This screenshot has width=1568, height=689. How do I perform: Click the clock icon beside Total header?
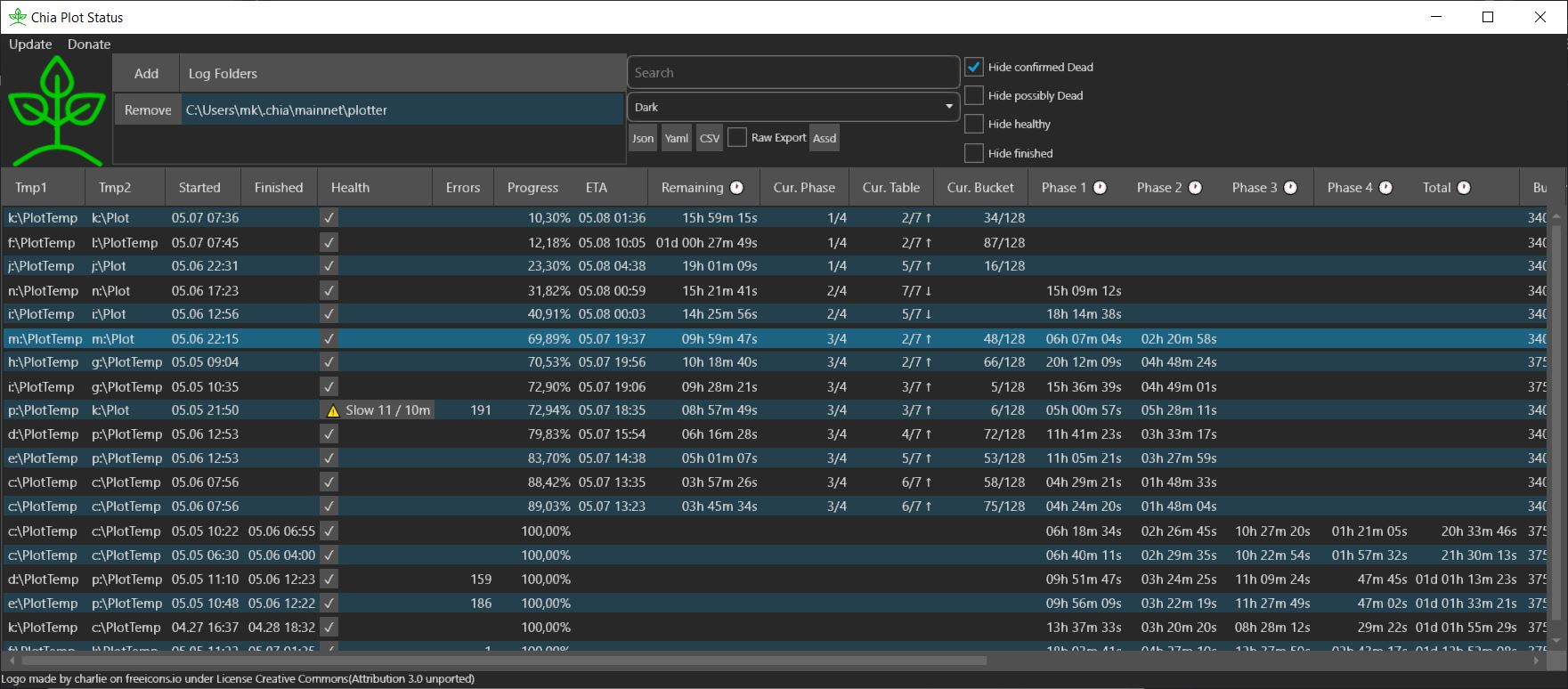[x=1464, y=187]
